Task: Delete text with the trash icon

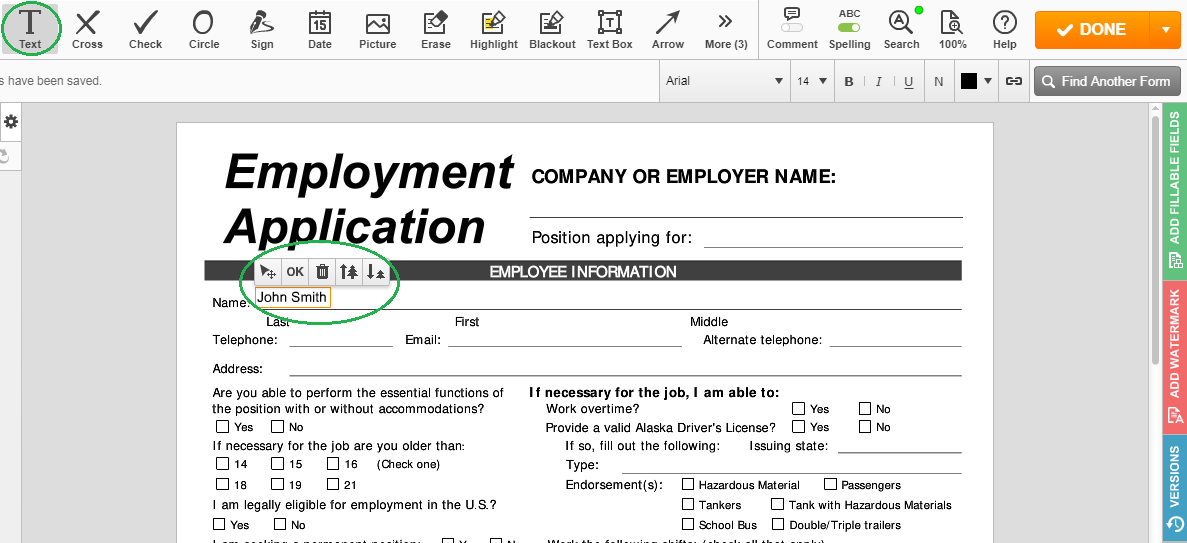Action: coord(322,272)
